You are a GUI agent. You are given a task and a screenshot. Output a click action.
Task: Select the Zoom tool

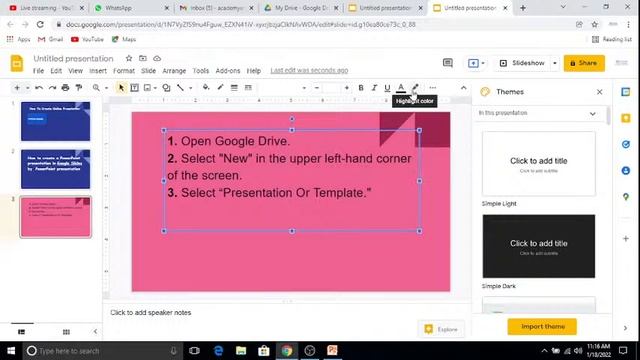click(x=96, y=88)
